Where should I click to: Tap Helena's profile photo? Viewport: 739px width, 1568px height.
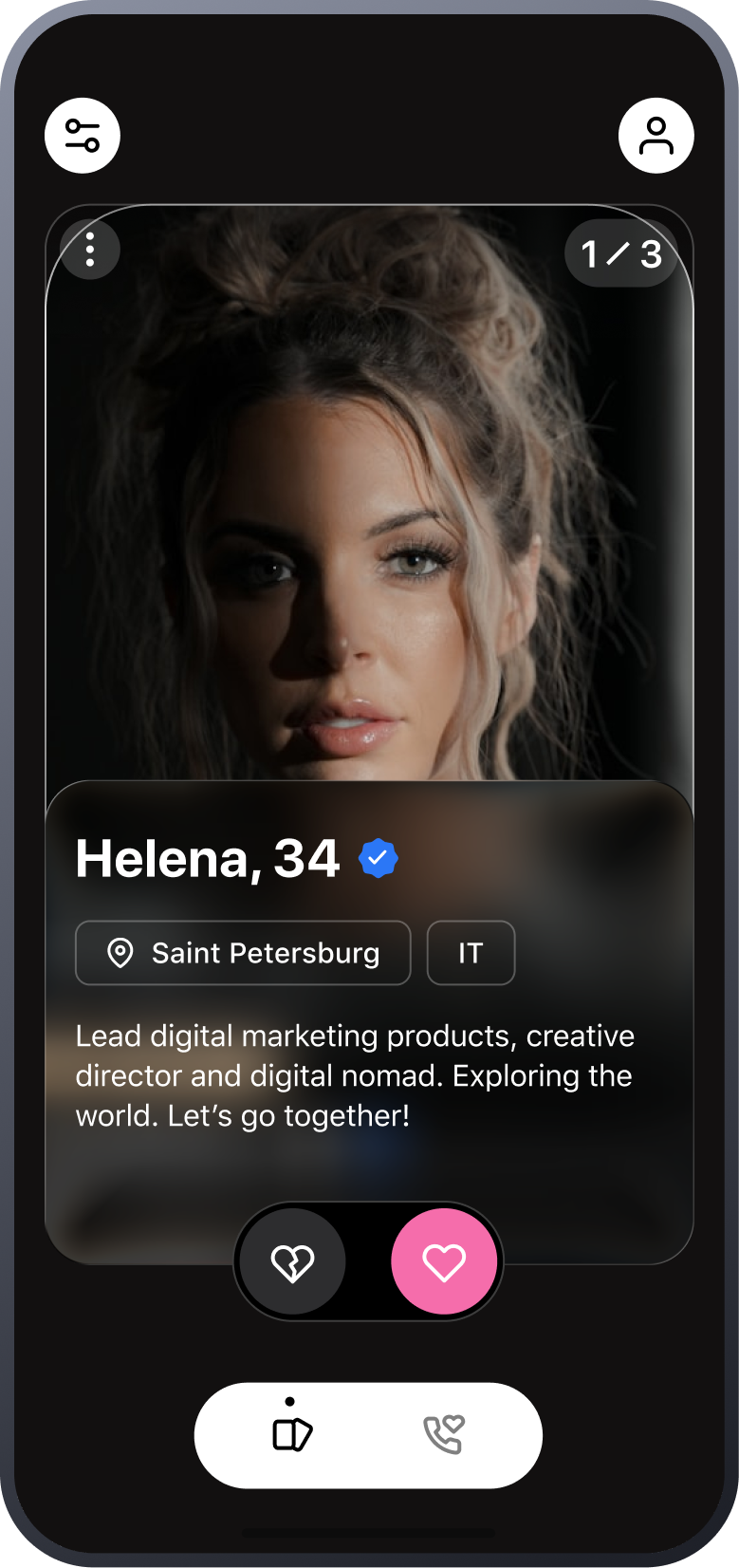click(369, 494)
